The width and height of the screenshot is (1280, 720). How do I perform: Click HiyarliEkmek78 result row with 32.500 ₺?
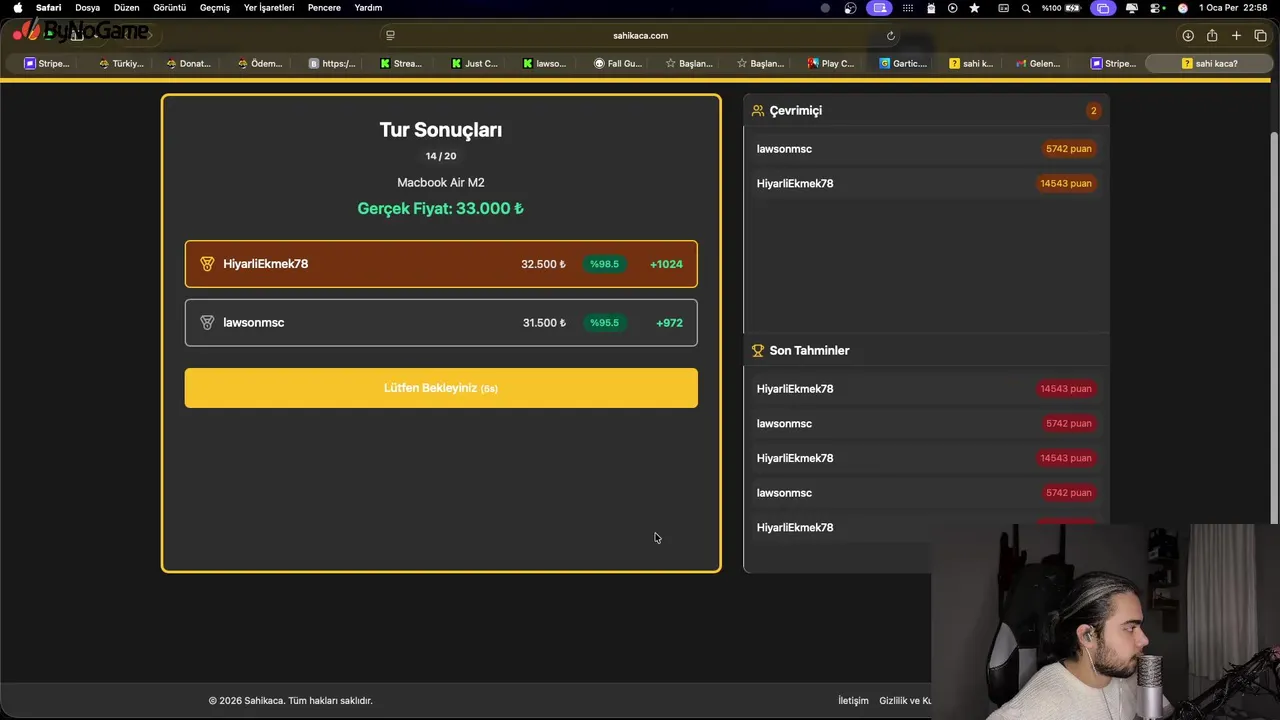pyautogui.click(x=441, y=264)
